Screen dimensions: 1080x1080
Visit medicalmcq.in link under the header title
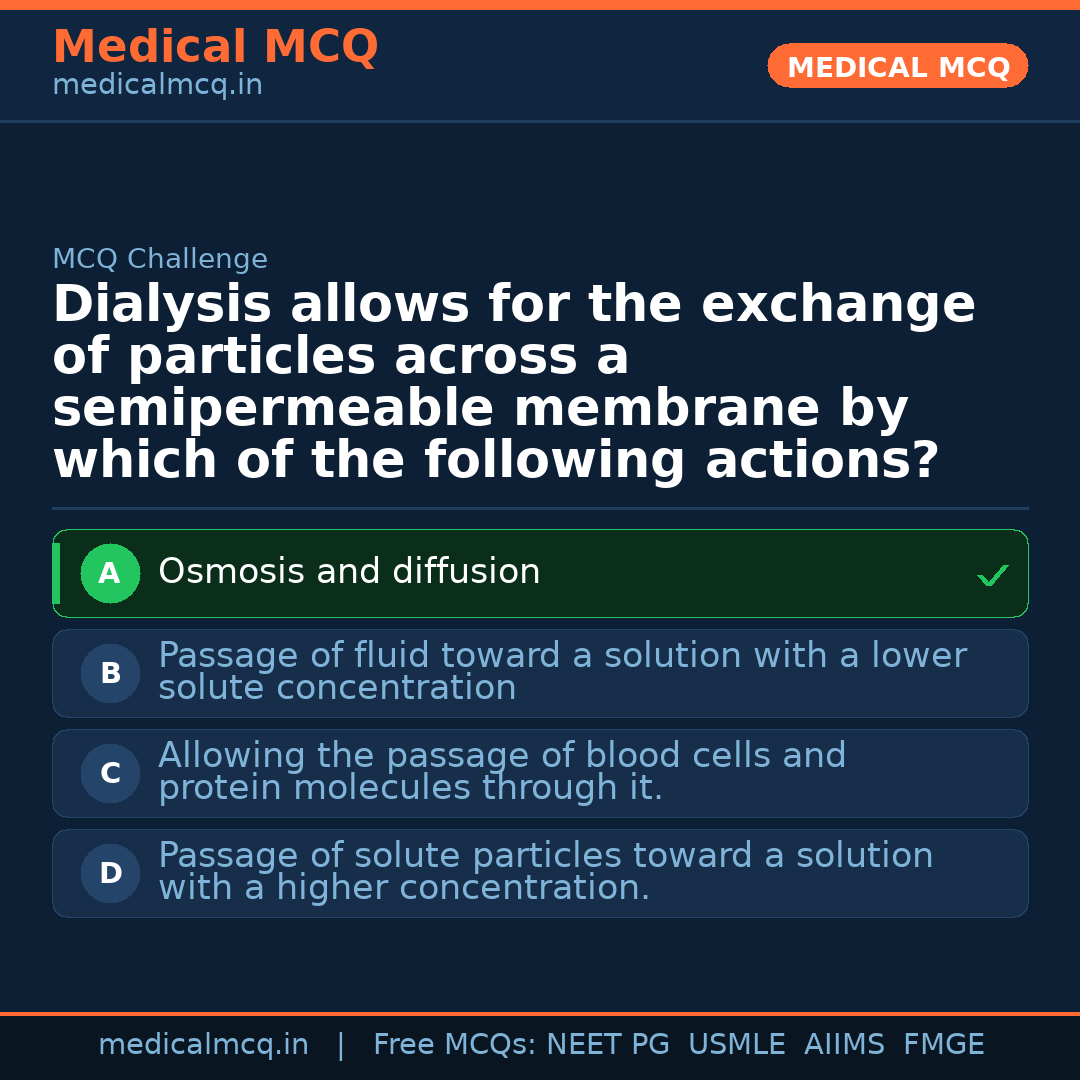tap(157, 86)
